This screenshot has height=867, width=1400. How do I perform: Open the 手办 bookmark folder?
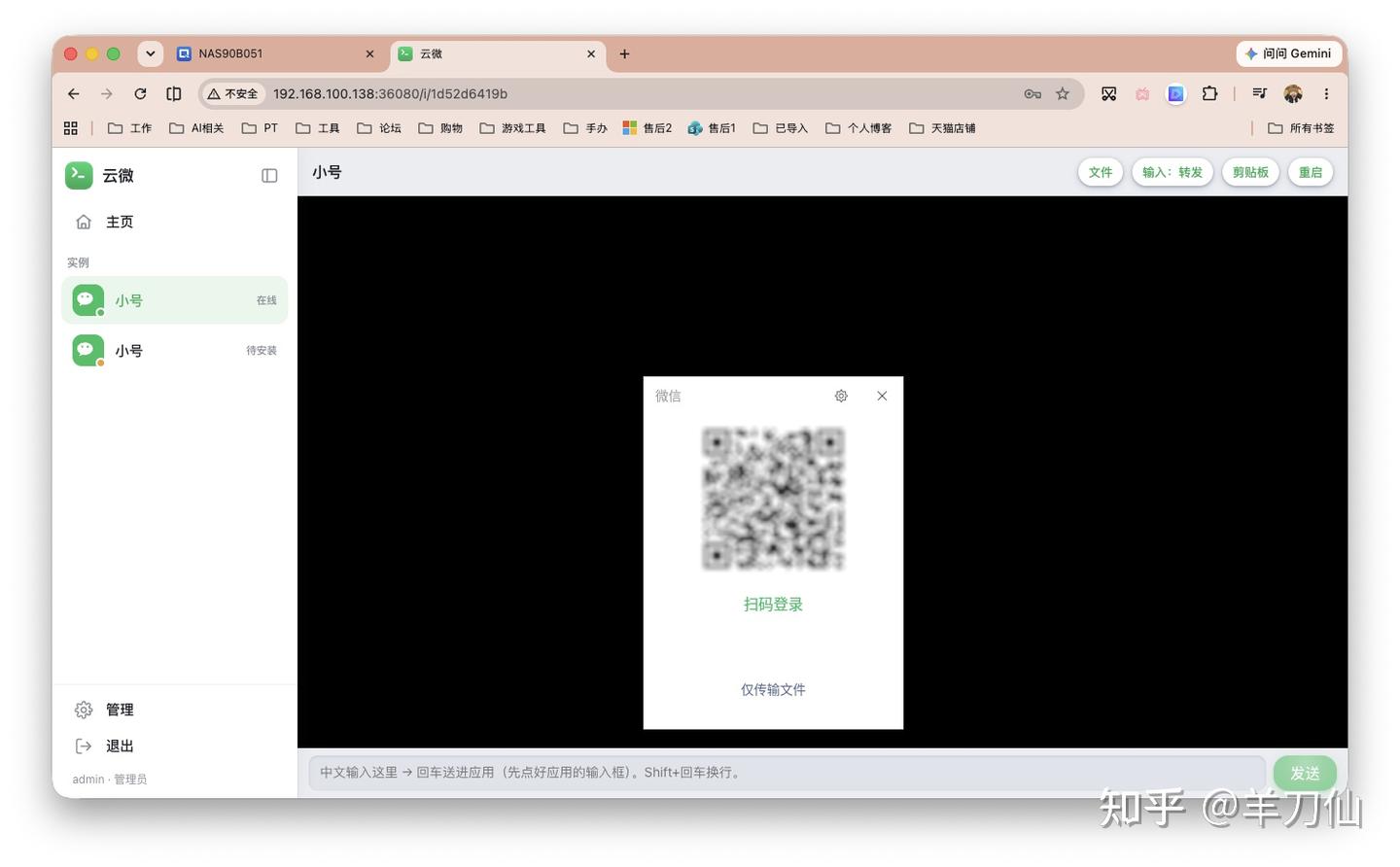[585, 128]
